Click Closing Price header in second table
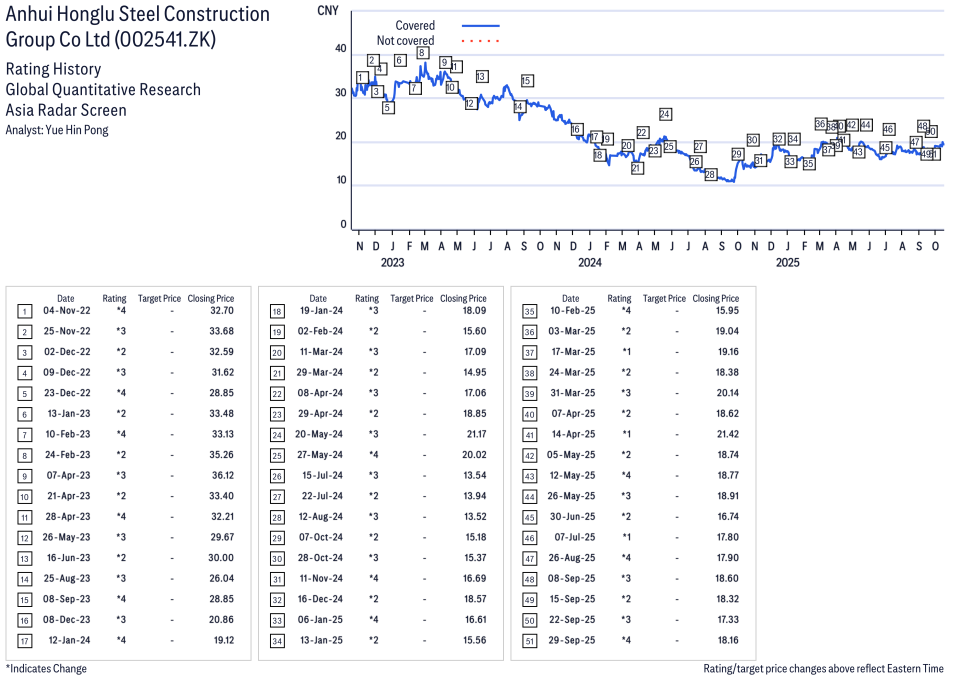The width and height of the screenshot is (955, 675). pyautogui.click(x=463, y=298)
